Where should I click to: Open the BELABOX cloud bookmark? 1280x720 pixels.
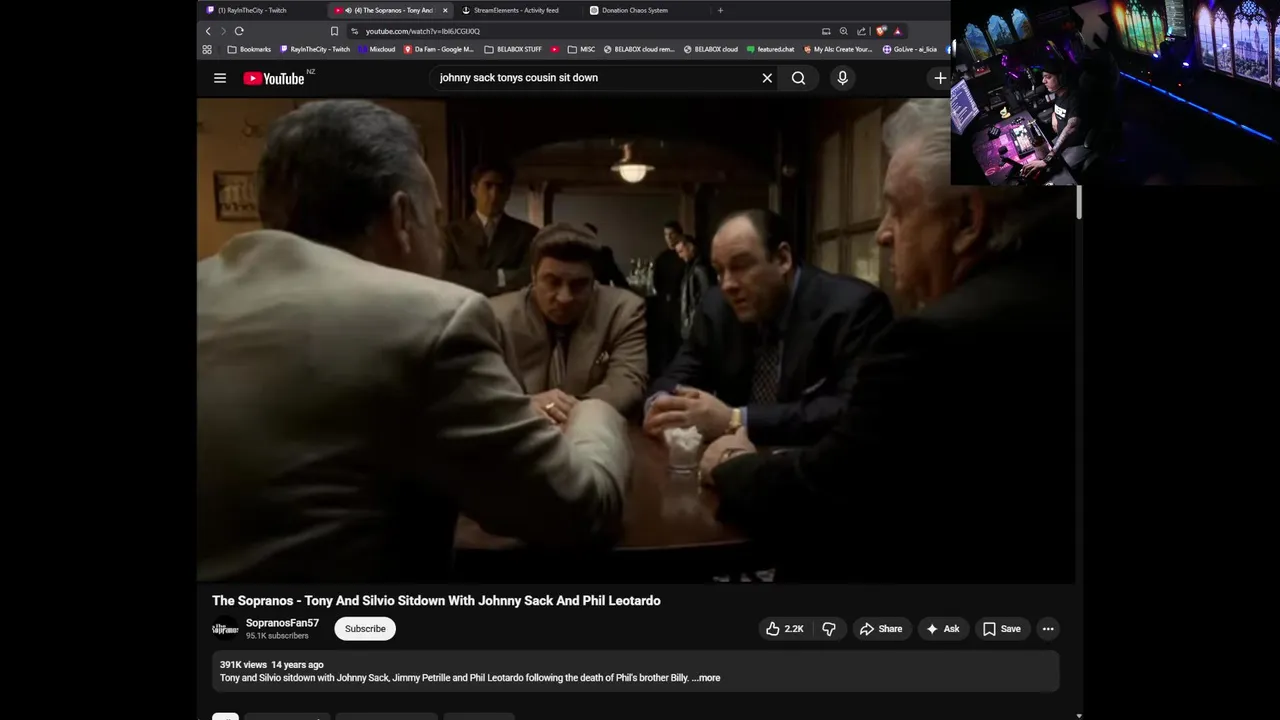(x=711, y=49)
